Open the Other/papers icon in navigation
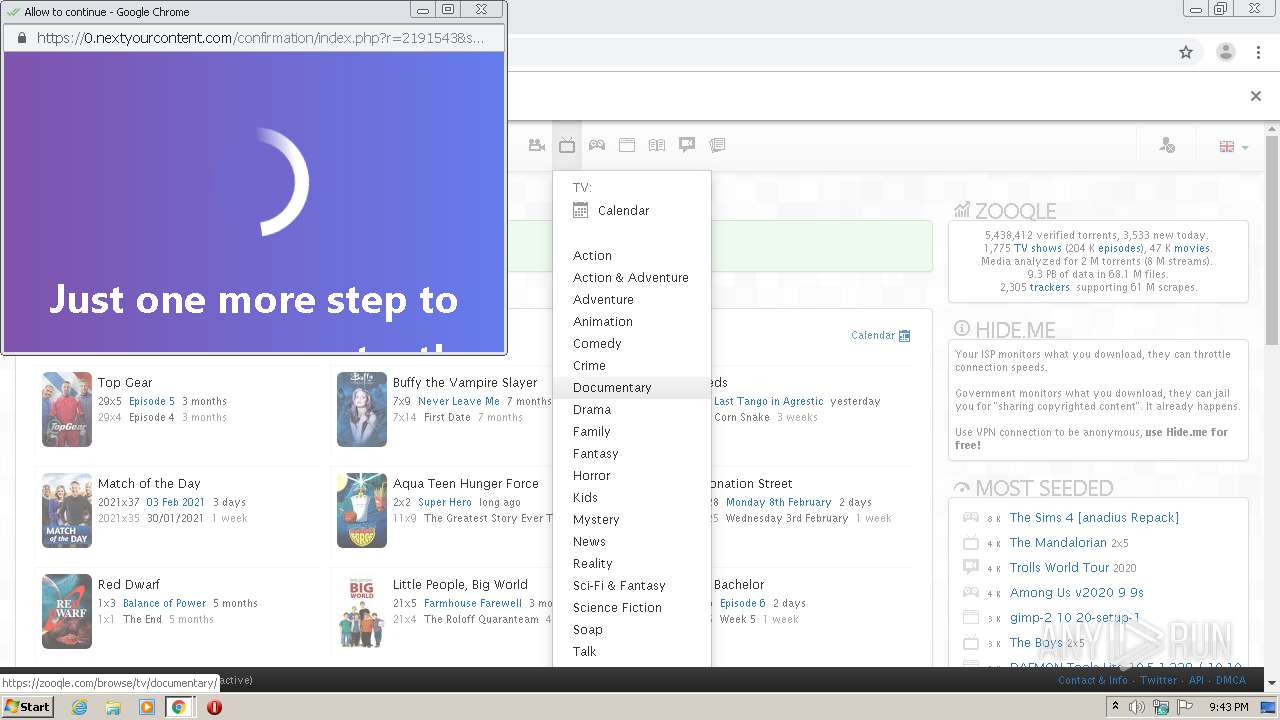 click(x=717, y=145)
